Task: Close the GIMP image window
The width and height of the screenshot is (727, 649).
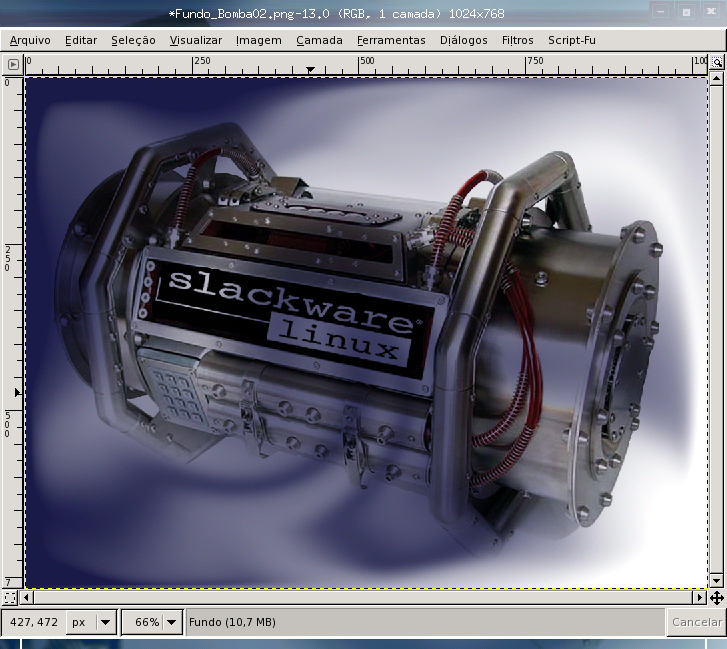Action: [x=711, y=12]
